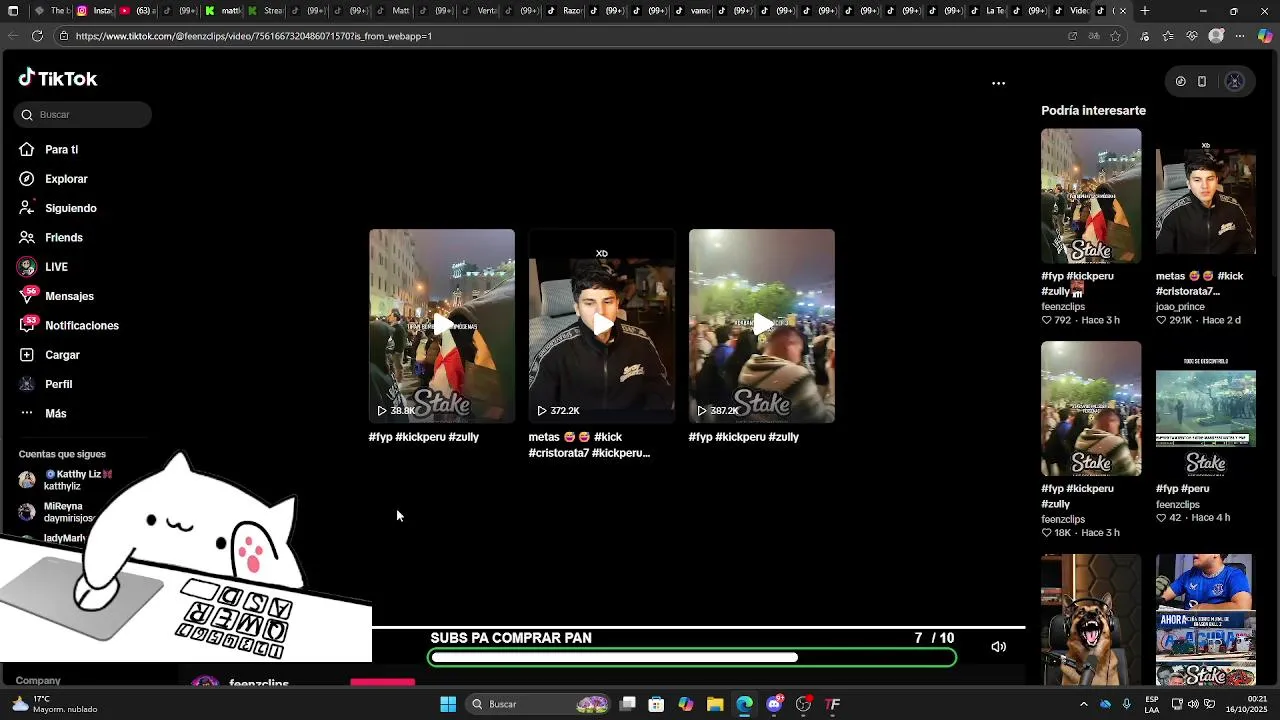Click the weather widget showing 17°C
The image size is (1280, 720).
(x=55, y=704)
